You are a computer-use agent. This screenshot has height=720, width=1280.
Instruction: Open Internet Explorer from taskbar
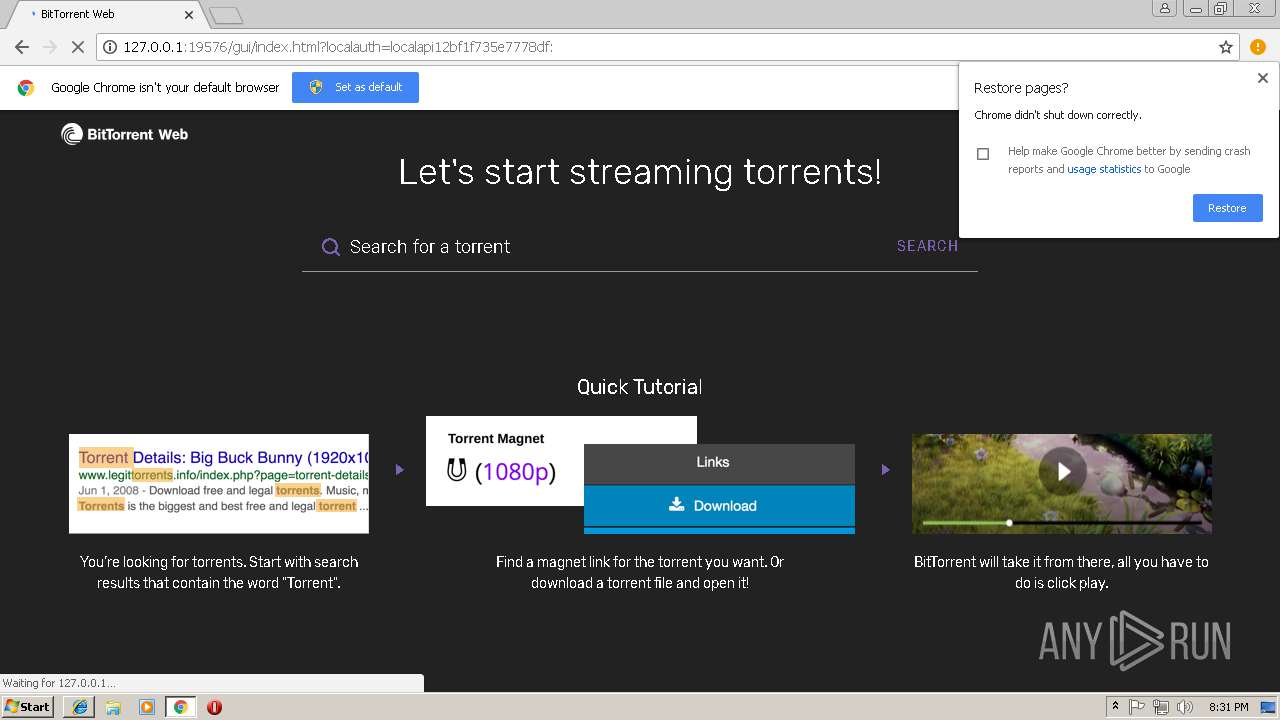click(x=79, y=707)
